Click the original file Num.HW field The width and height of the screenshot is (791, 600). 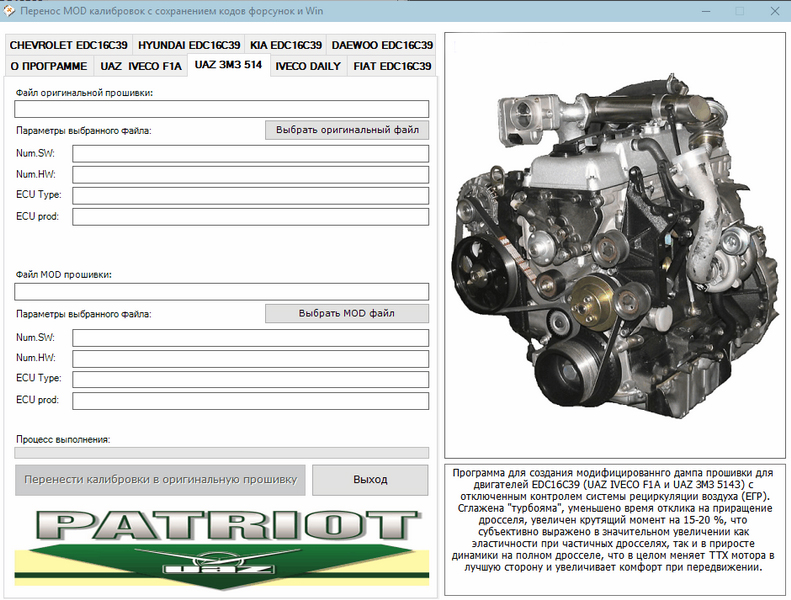pyautogui.click(x=251, y=175)
